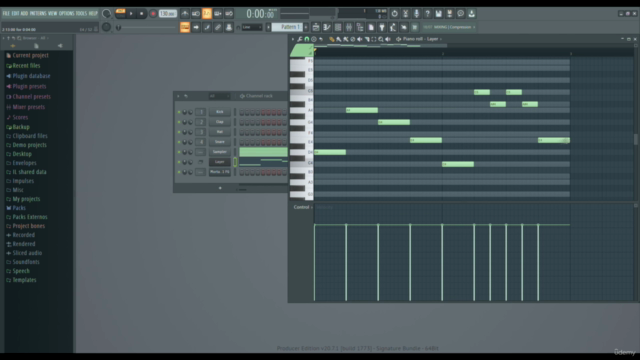Select the piano roll delete tool
The height and width of the screenshot is (360, 640).
coord(353,39)
